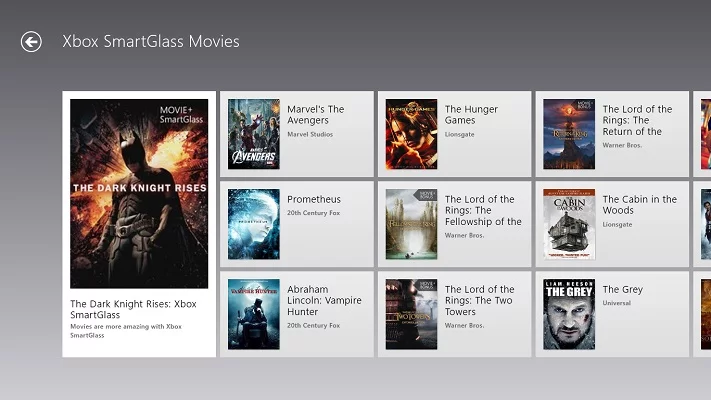Click the 'Movies are more amazing' caption
This screenshot has height=400, width=711.
point(126,331)
